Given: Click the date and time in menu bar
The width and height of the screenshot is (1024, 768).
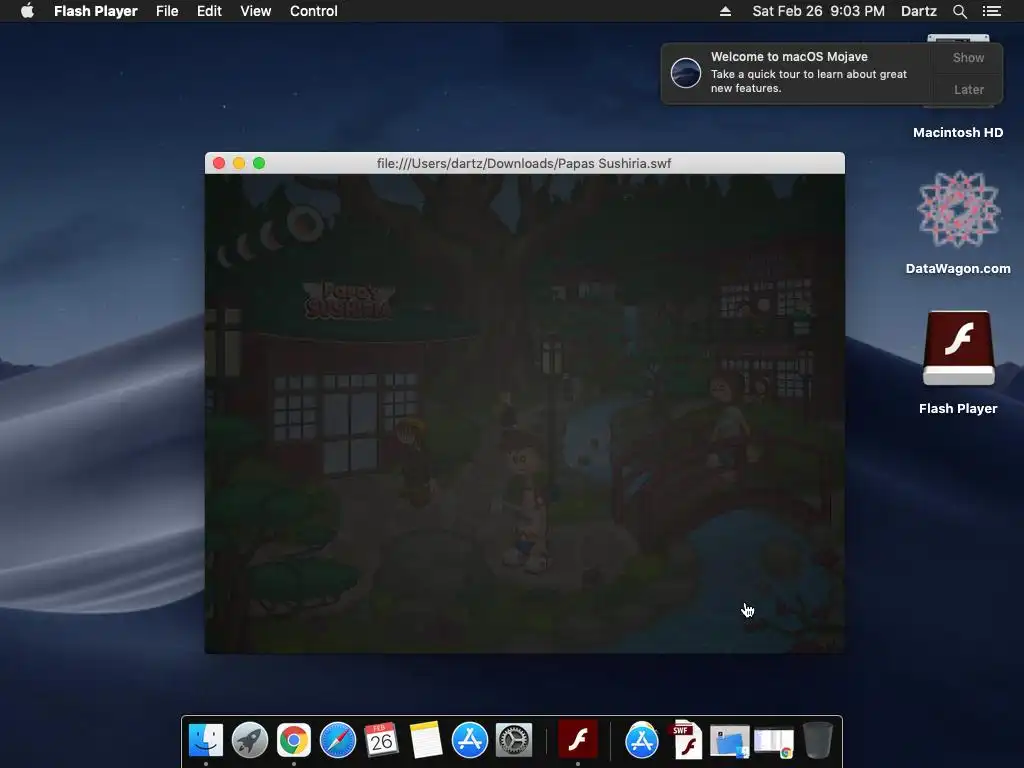Looking at the screenshot, I should [818, 11].
